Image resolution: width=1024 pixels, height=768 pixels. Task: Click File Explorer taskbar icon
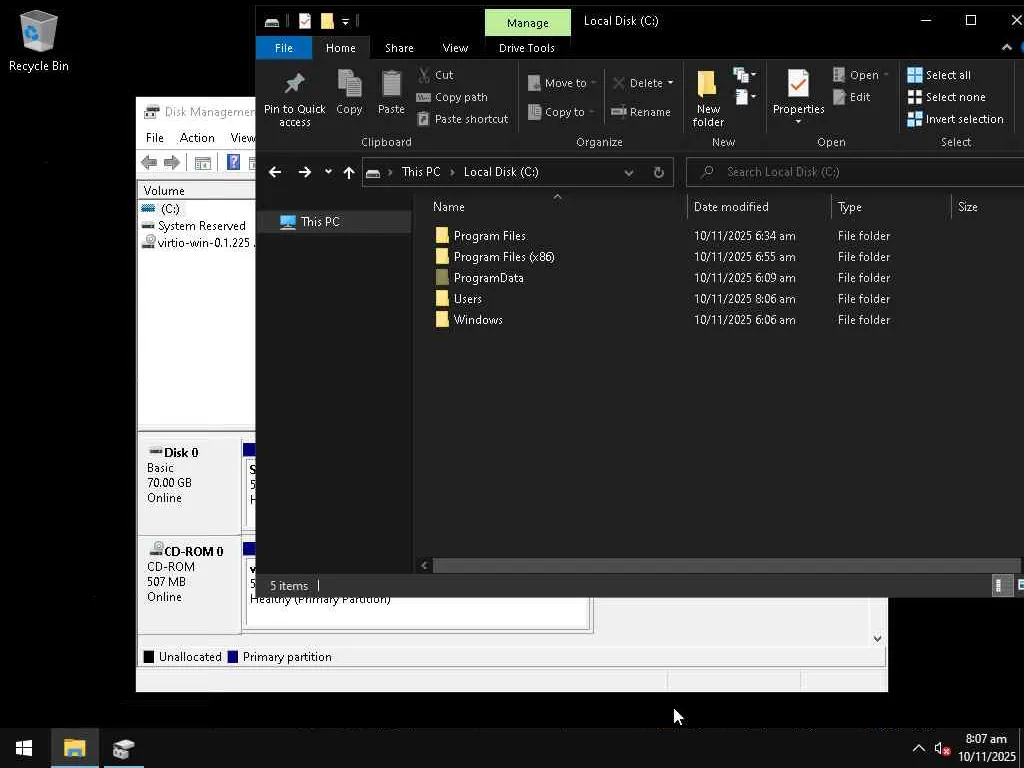[x=74, y=748]
